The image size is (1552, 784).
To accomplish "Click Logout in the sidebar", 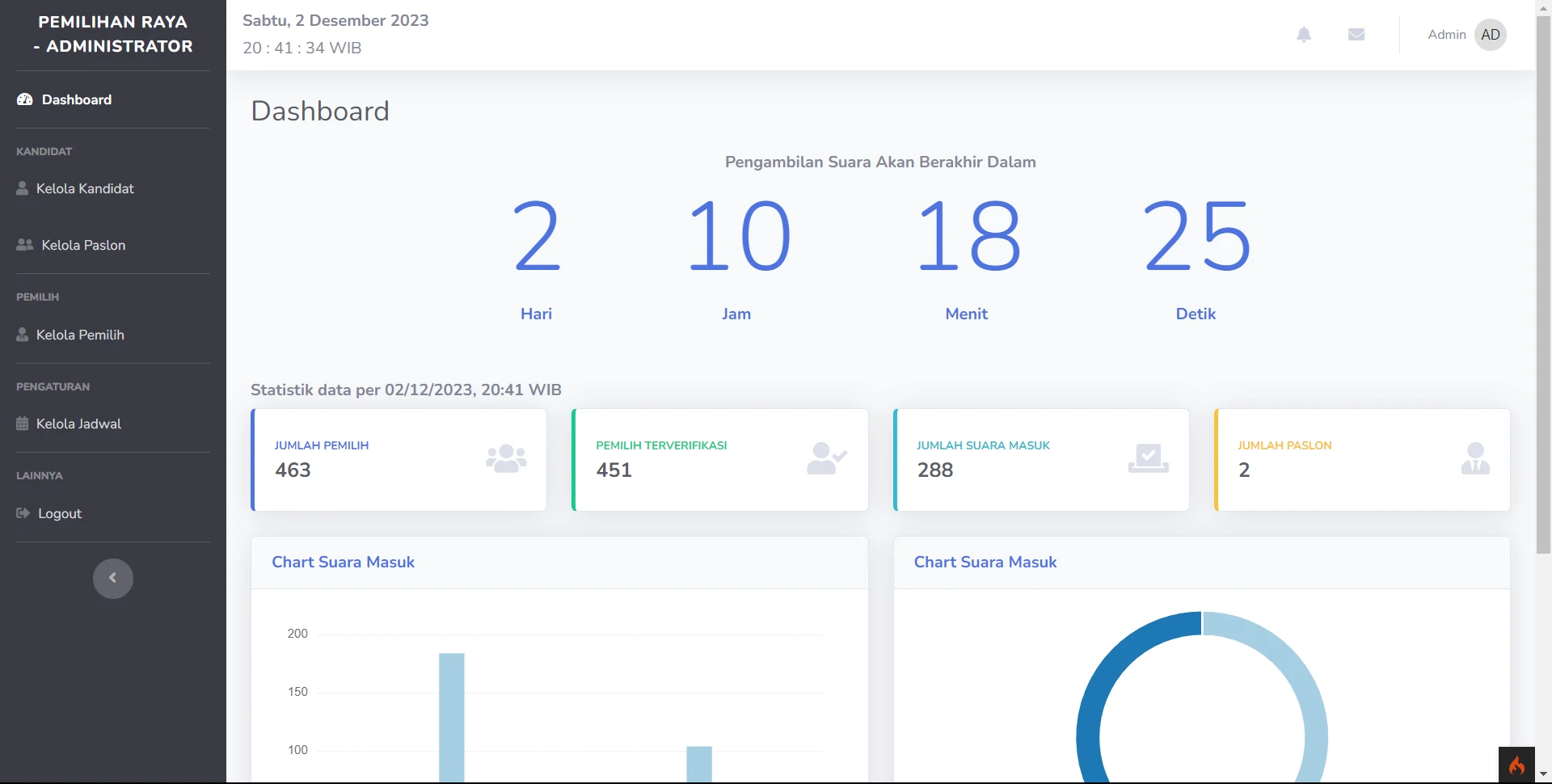I will pyautogui.click(x=59, y=513).
